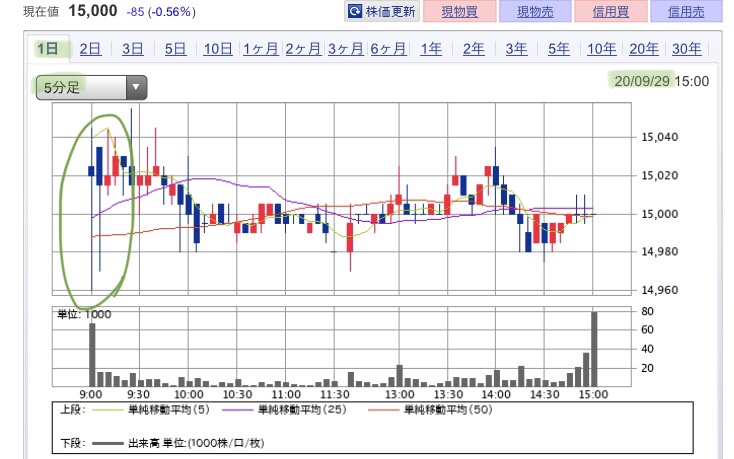Image resolution: width=734 pixels, height=459 pixels.
Task: Switch to the 3年 chart period
Action: pos(516,49)
